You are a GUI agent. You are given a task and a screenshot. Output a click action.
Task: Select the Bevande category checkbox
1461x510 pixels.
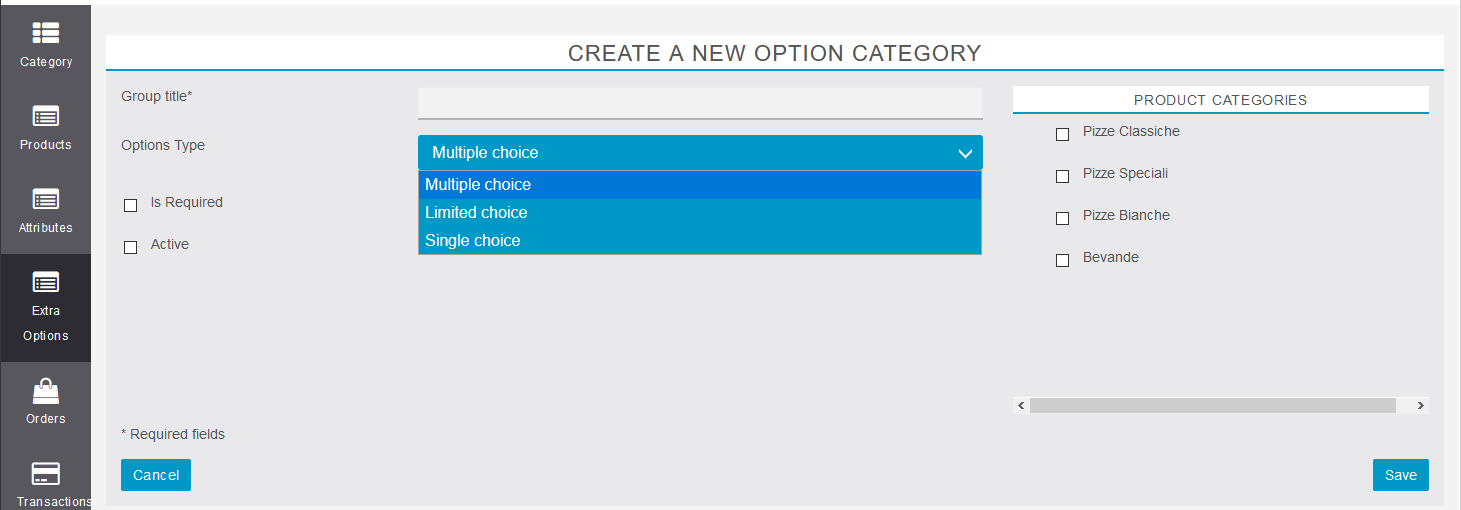click(x=1062, y=260)
